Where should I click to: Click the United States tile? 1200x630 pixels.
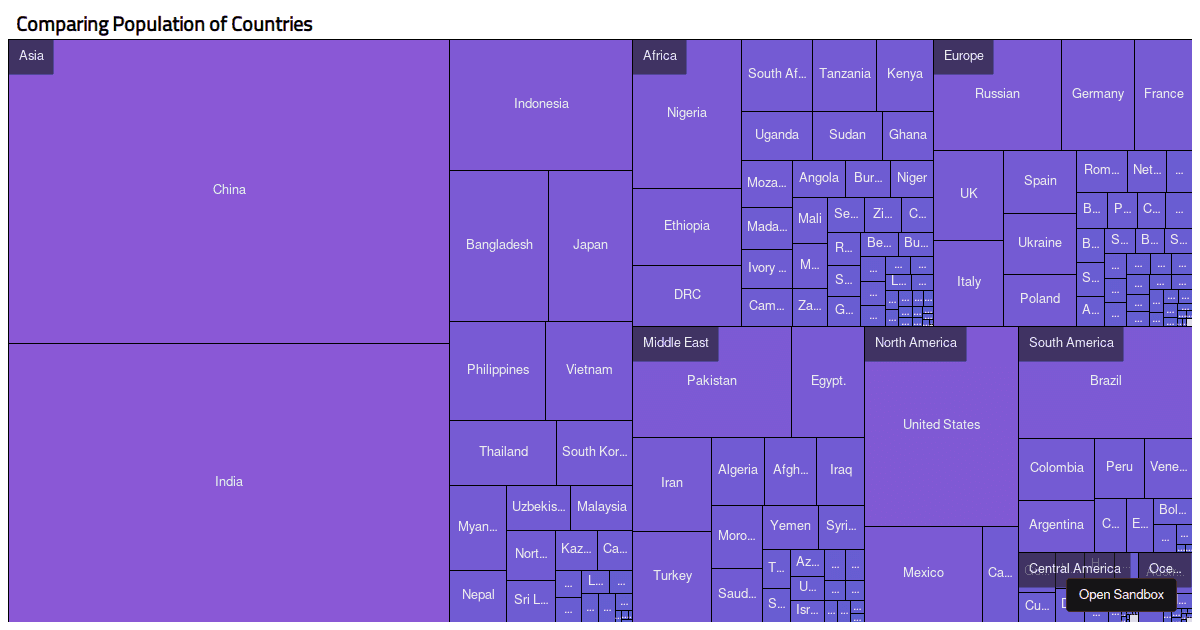[941, 425]
